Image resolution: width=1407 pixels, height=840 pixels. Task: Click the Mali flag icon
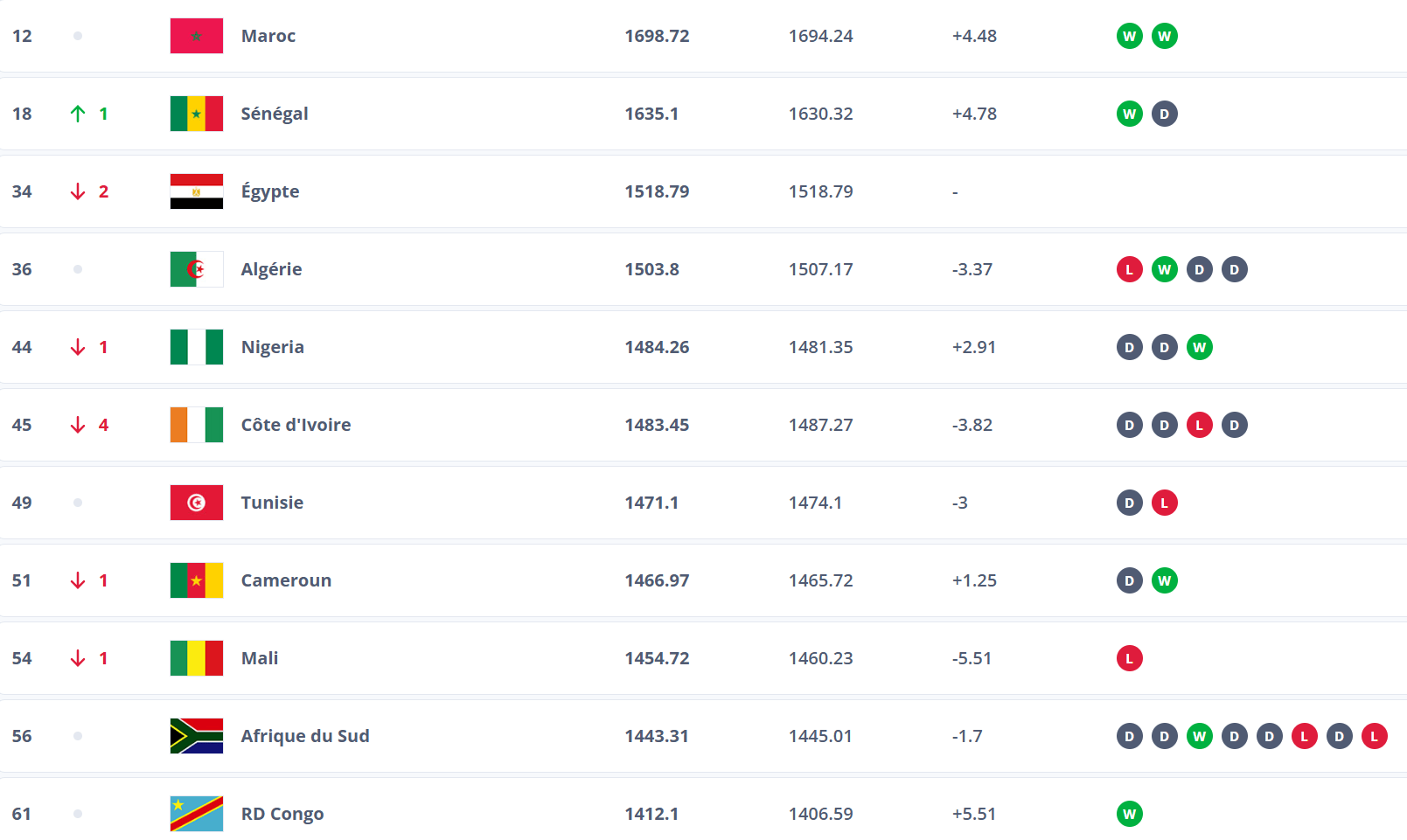(x=197, y=658)
